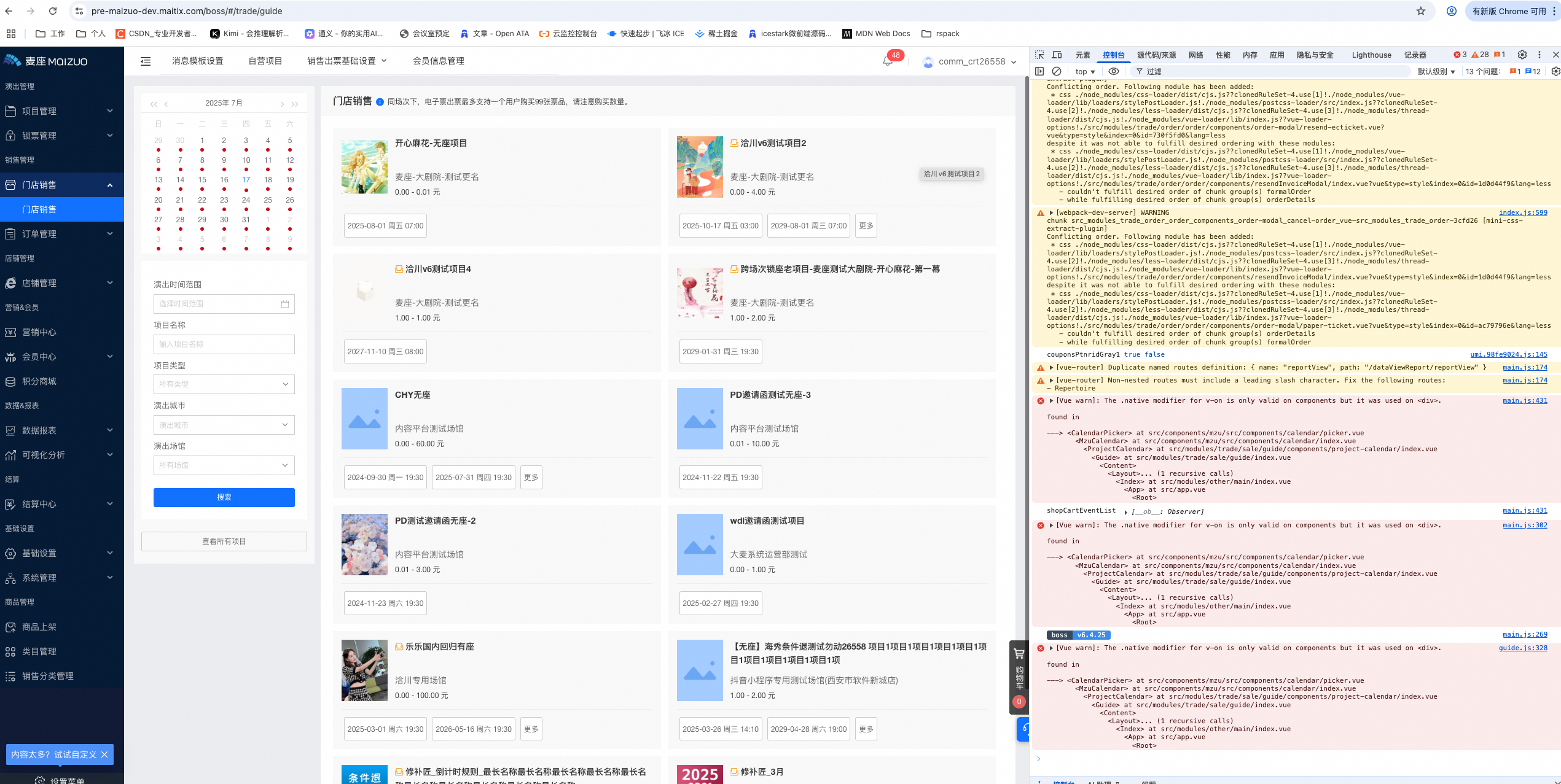Collapse the 门店销售 parent sidebar menu

61,185
